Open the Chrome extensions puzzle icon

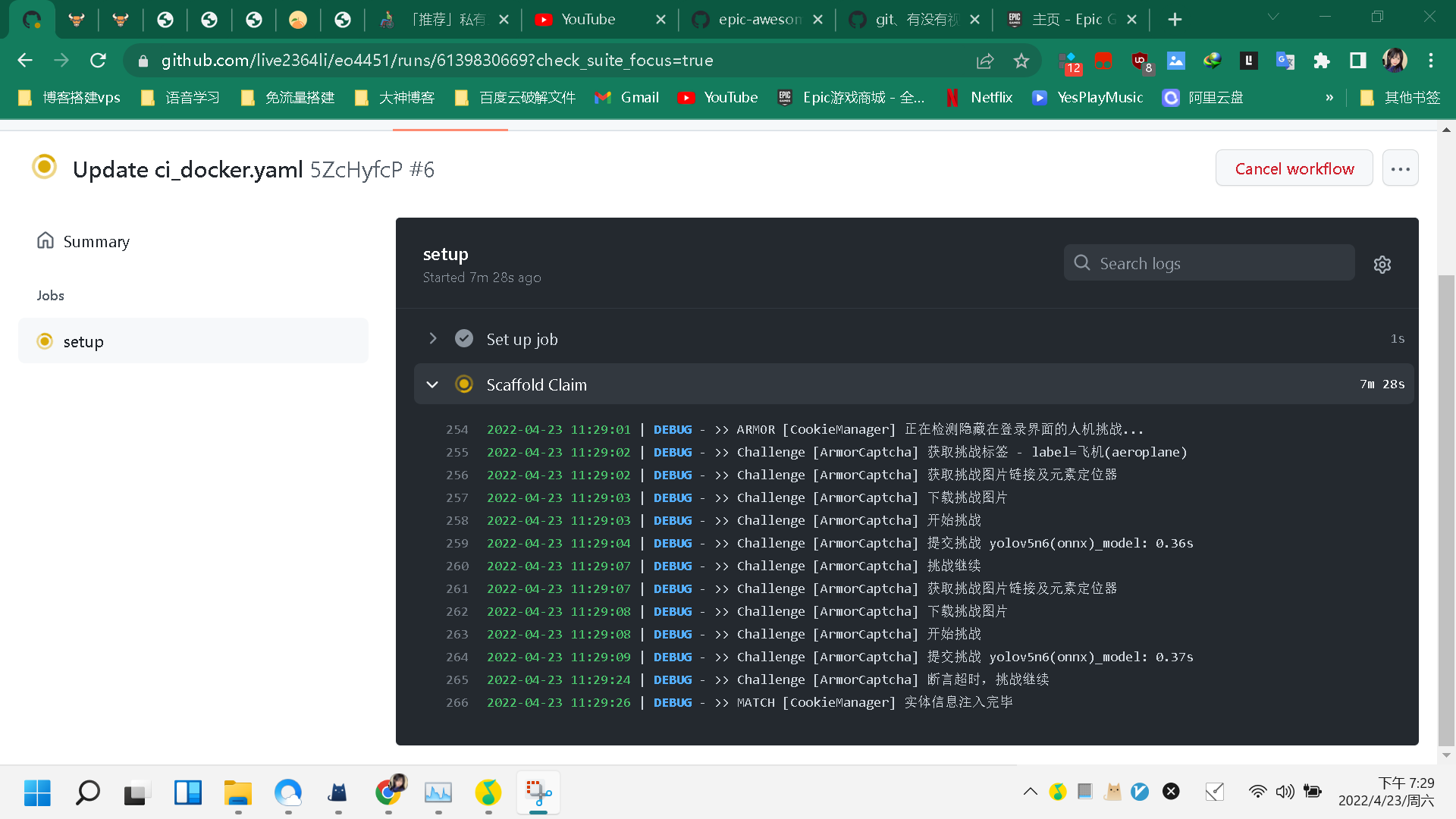coord(1321,61)
